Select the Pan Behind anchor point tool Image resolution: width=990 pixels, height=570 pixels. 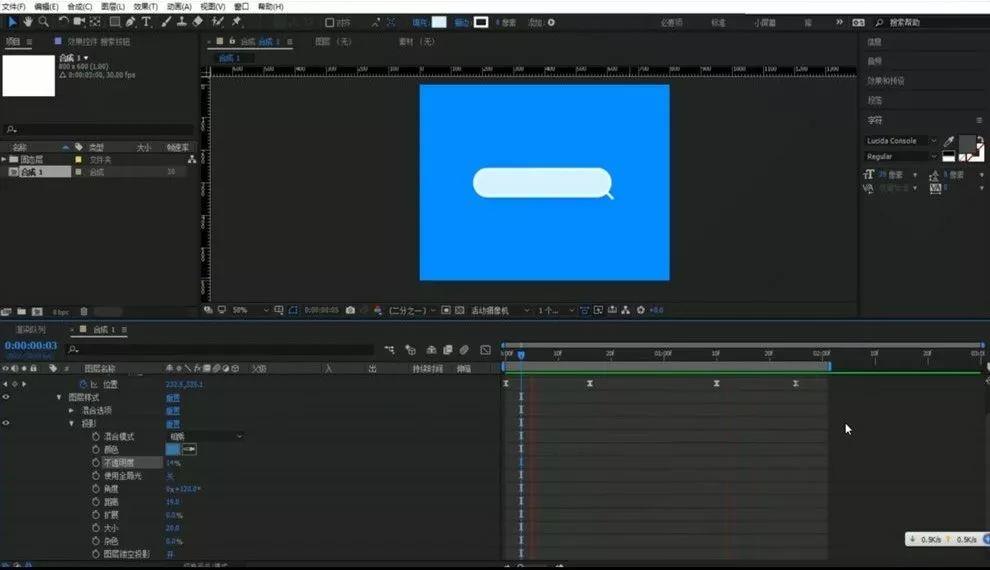(x=95, y=22)
